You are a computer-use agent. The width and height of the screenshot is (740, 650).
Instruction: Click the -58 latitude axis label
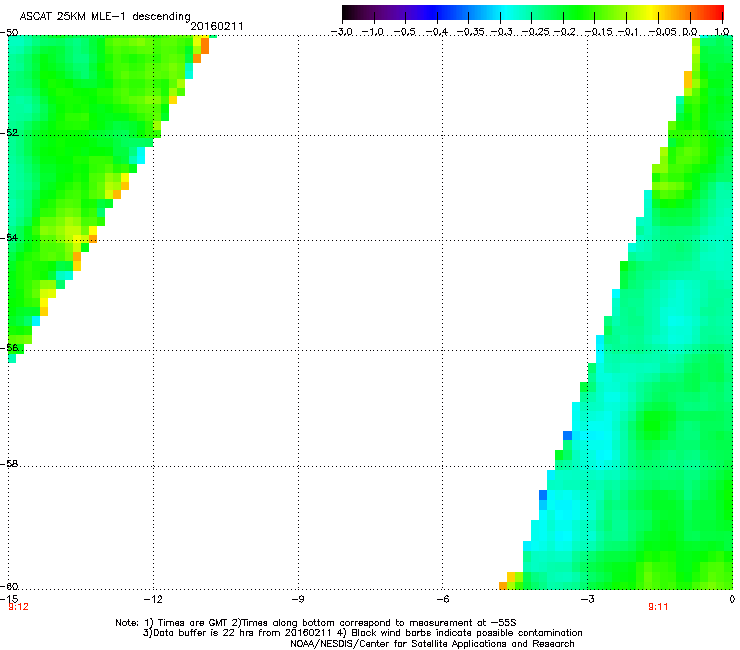[x=9, y=464]
